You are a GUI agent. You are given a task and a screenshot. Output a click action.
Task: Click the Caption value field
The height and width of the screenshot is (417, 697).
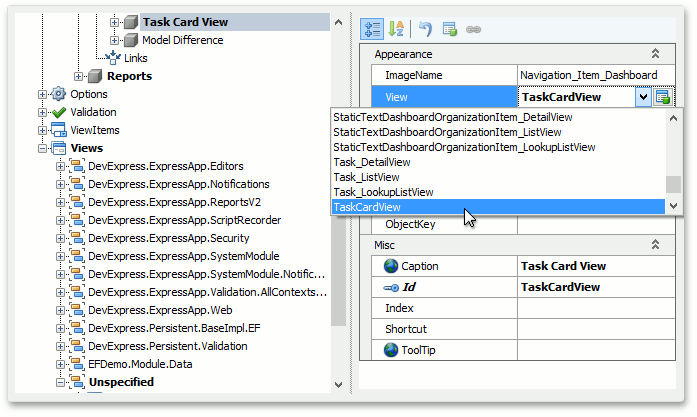click(596, 266)
